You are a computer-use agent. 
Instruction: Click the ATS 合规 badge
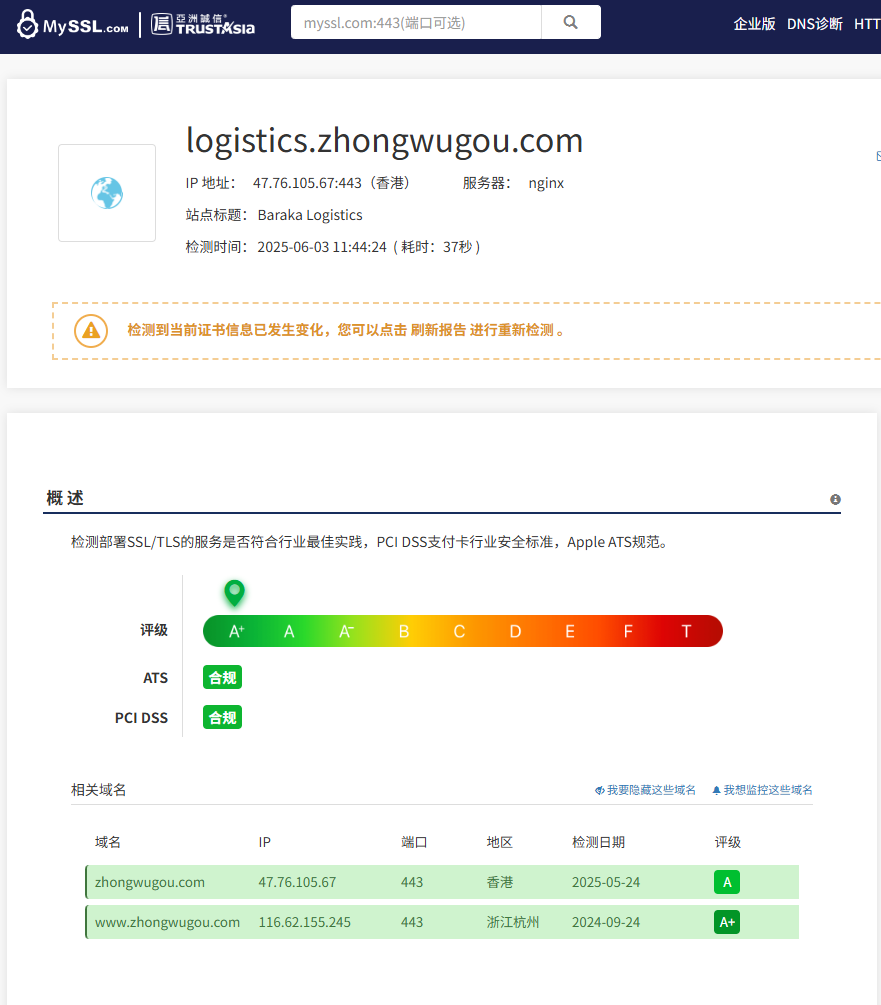tap(222, 677)
